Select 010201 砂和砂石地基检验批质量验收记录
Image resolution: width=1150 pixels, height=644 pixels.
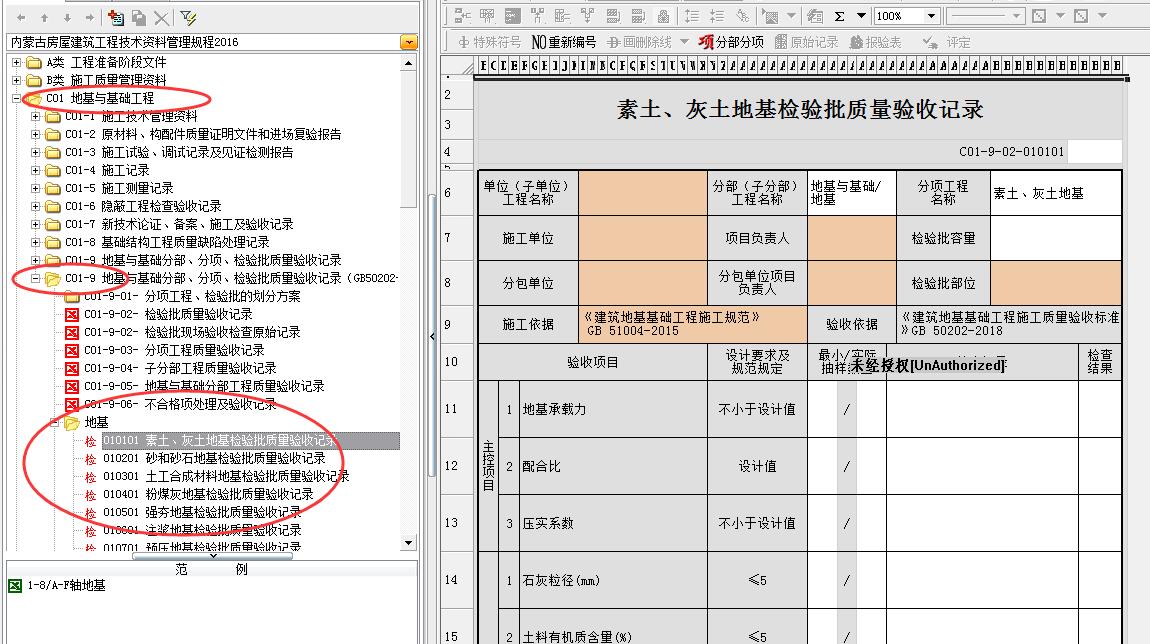click(x=213, y=458)
